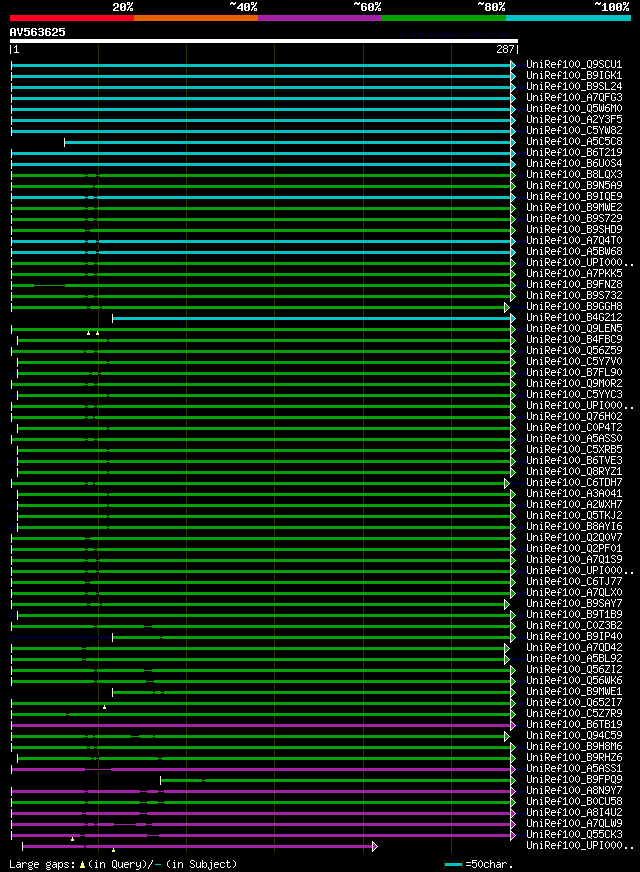Image resolution: width=640 pixels, height=872 pixels.
Task: Select the UniRef100_B4G212 label
Action: (x=574, y=318)
